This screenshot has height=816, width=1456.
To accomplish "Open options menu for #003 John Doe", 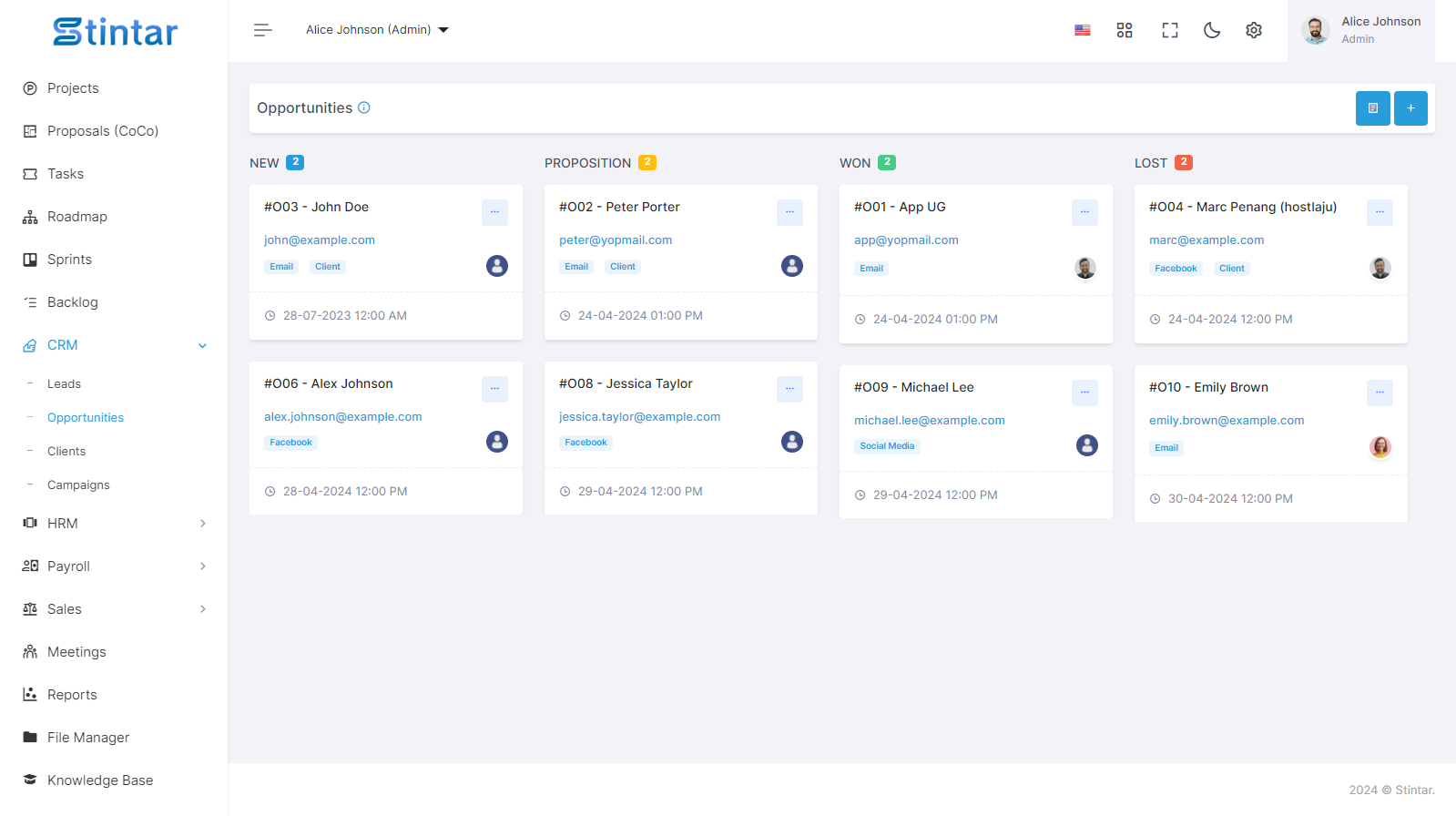I will (x=494, y=212).
